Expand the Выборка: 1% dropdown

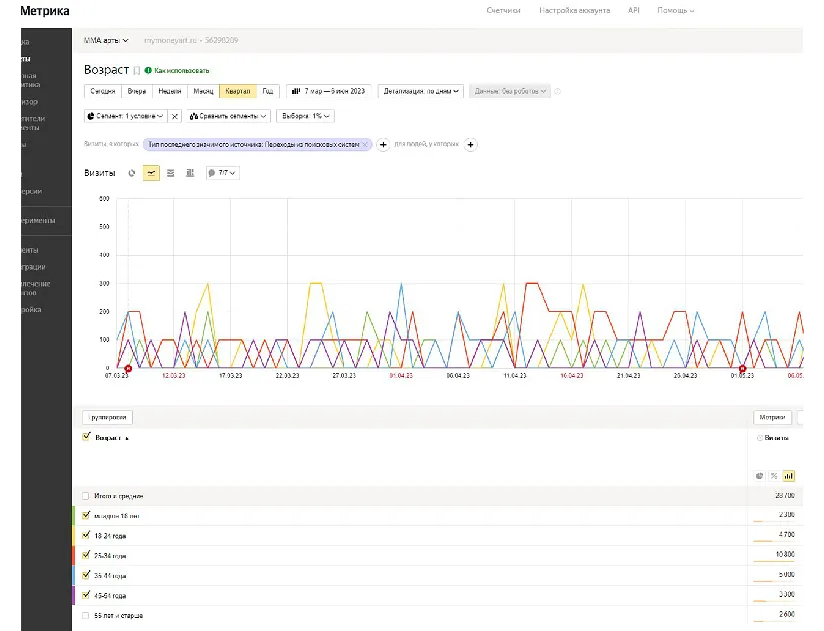click(306, 116)
